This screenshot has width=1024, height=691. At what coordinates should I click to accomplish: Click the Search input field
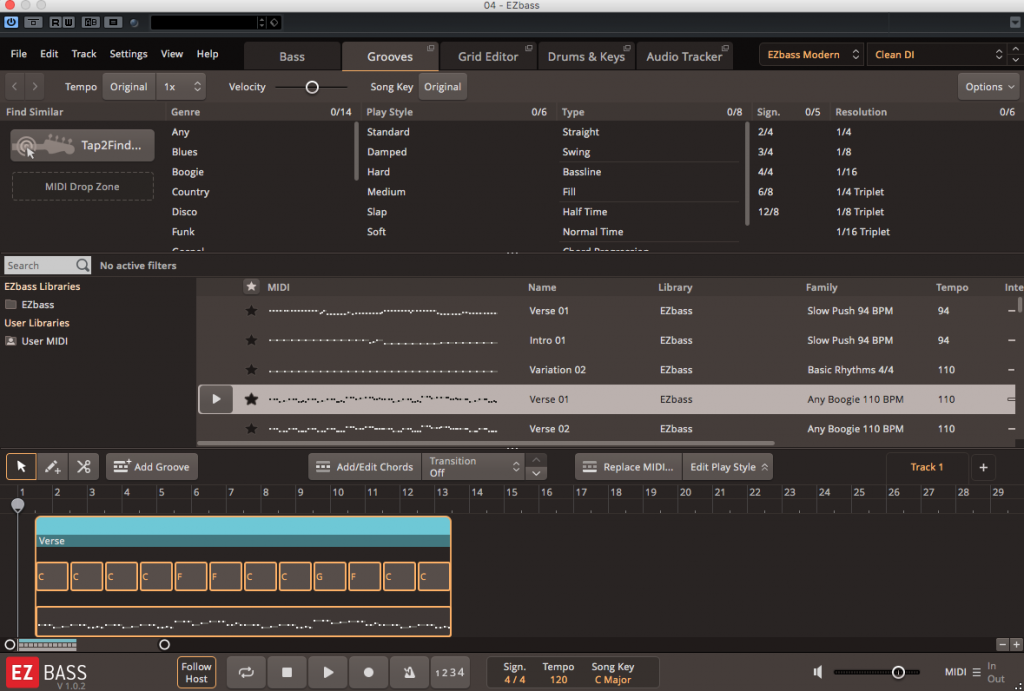(40, 265)
